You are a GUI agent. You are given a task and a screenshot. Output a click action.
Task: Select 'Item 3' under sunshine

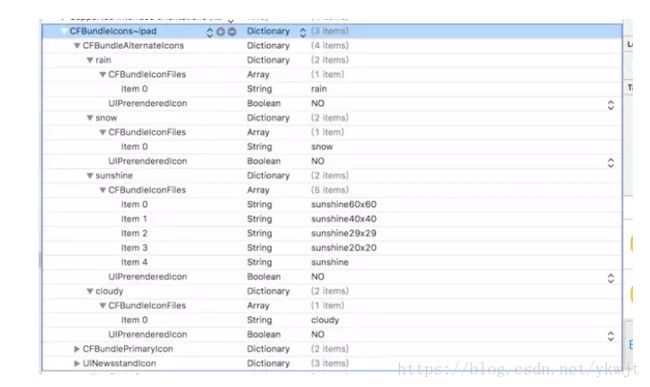point(134,248)
